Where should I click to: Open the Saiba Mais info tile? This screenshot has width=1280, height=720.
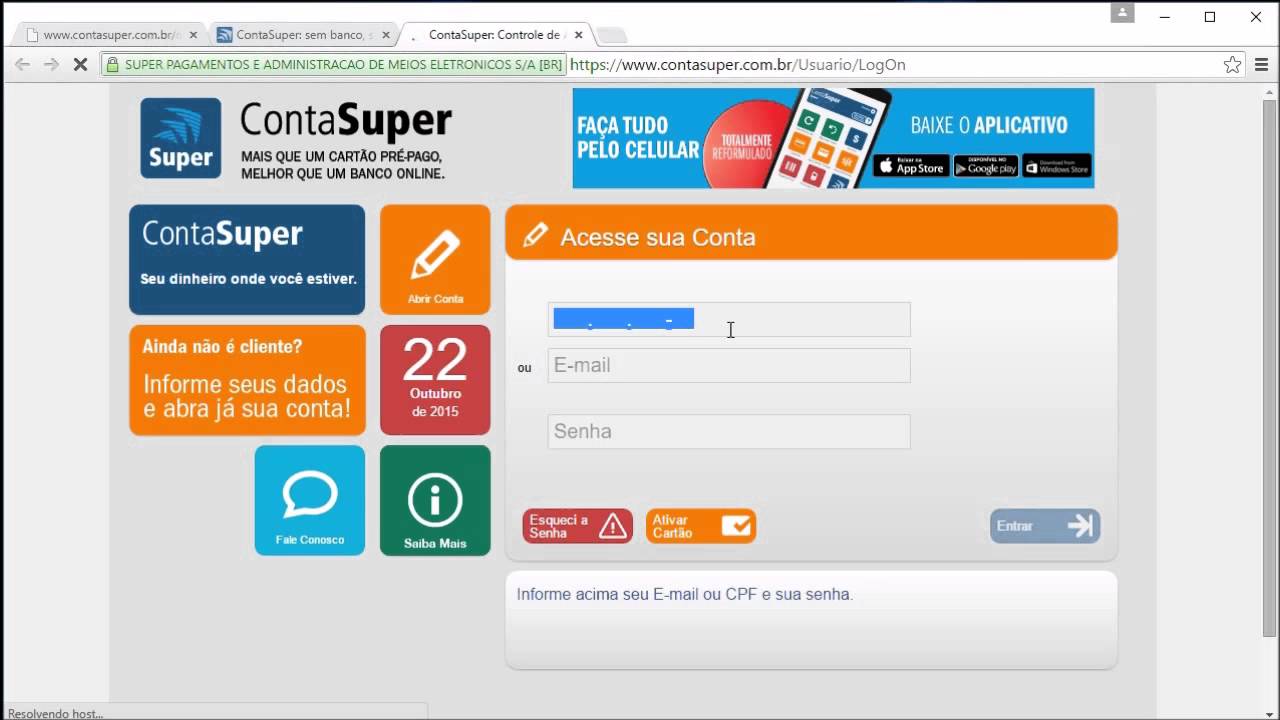pyautogui.click(x=435, y=500)
